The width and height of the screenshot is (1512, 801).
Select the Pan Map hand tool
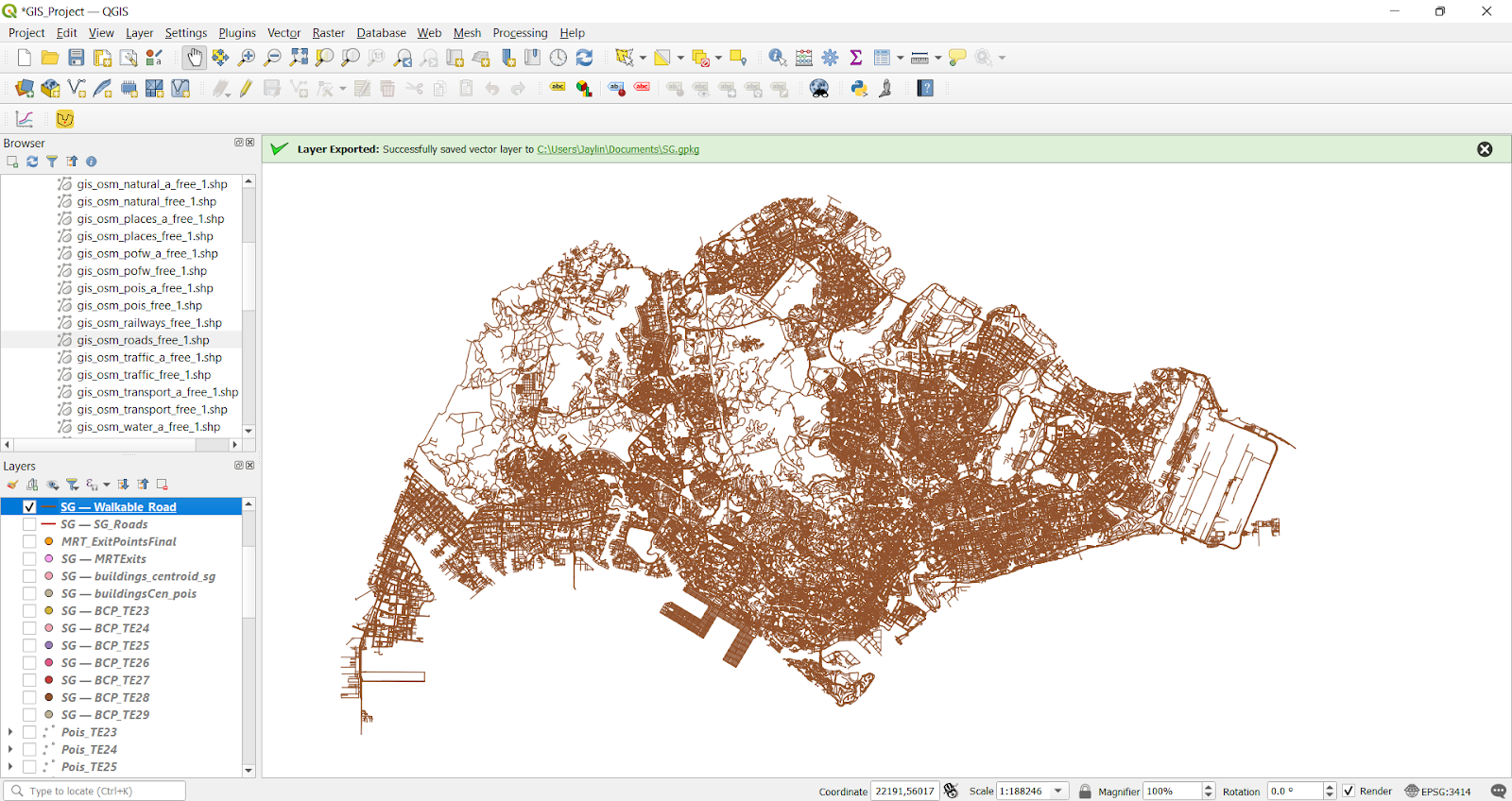[194, 58]
